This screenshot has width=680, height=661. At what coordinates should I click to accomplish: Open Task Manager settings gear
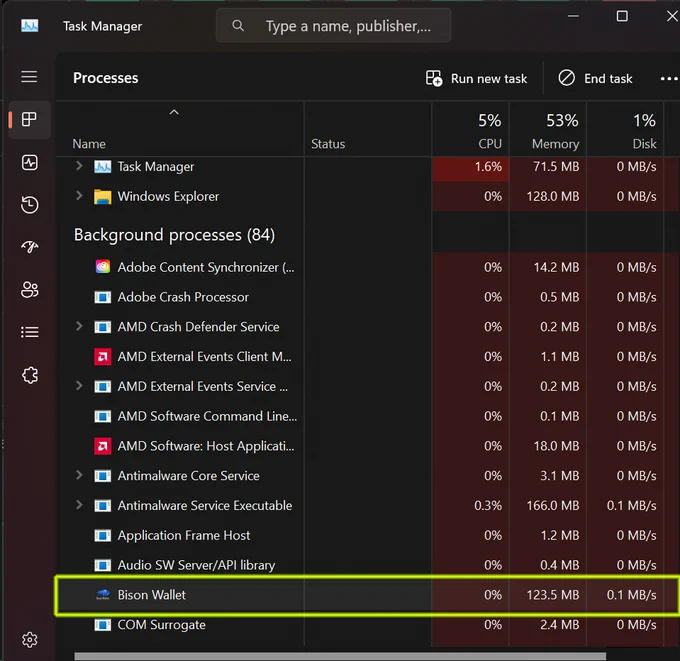29,640
